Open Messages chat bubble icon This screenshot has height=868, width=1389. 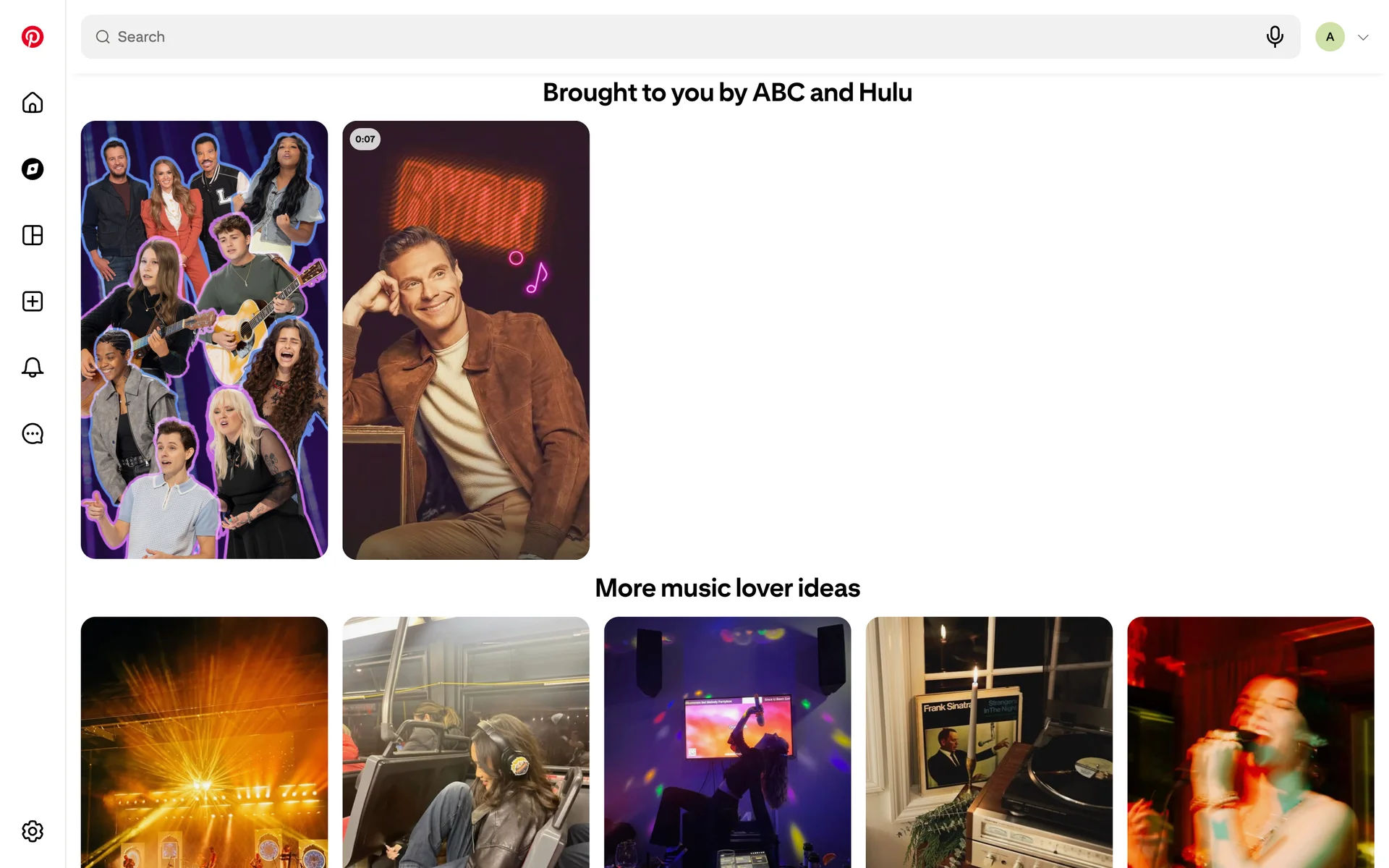tap(33, 434)
